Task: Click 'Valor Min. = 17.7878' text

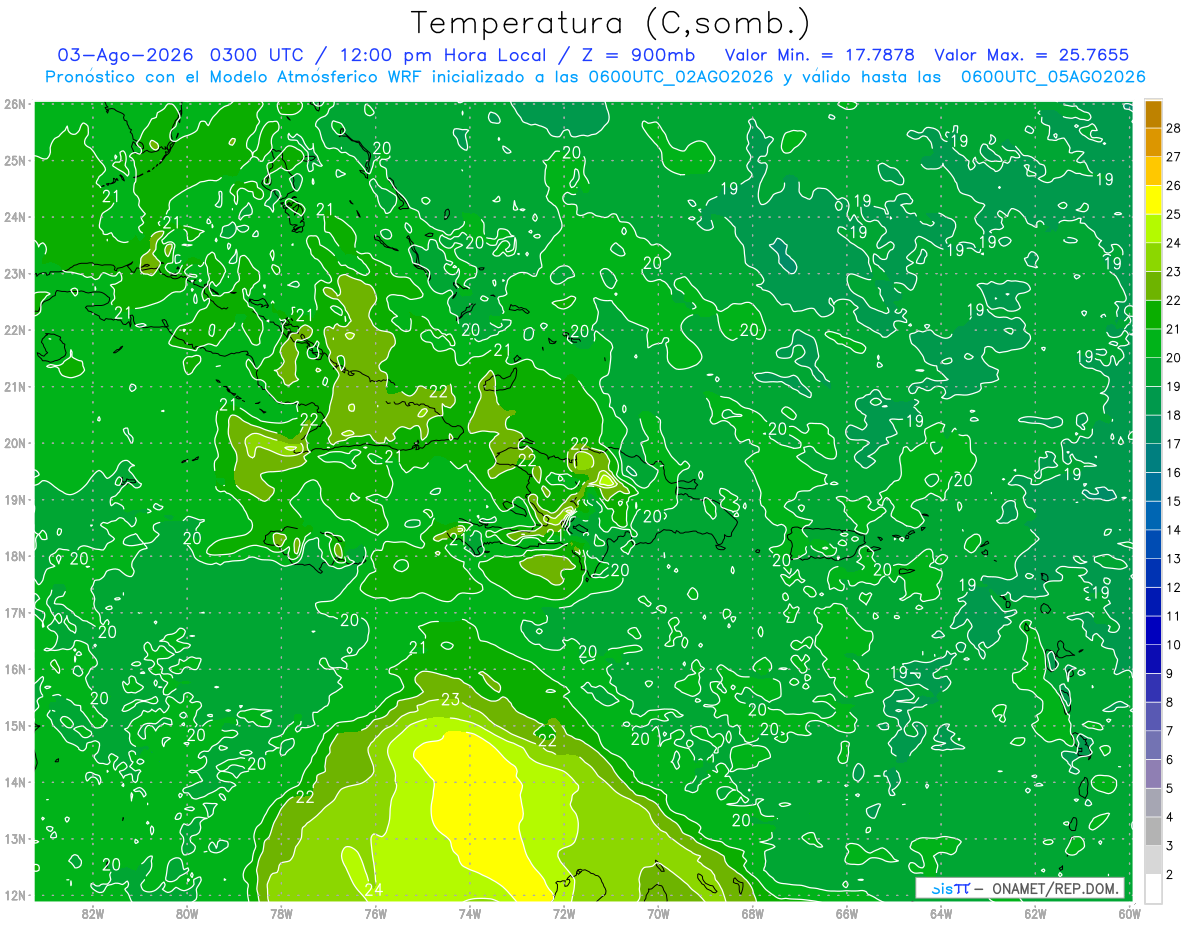Action: [x=819, y=55]
